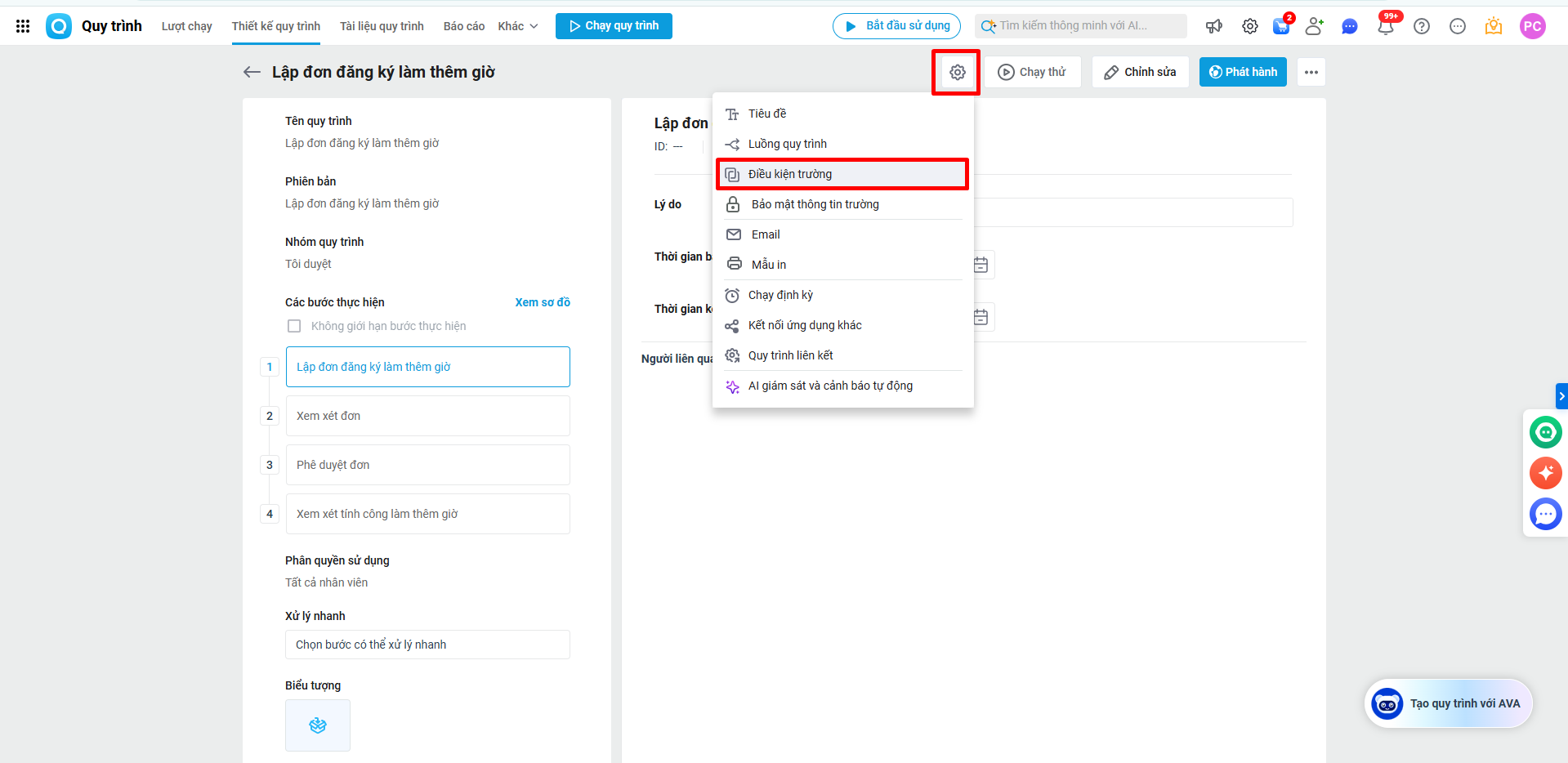Click the workflow icon thumbnail under Biểu tượng
1568x763 pixels.
tap(318, 725)
